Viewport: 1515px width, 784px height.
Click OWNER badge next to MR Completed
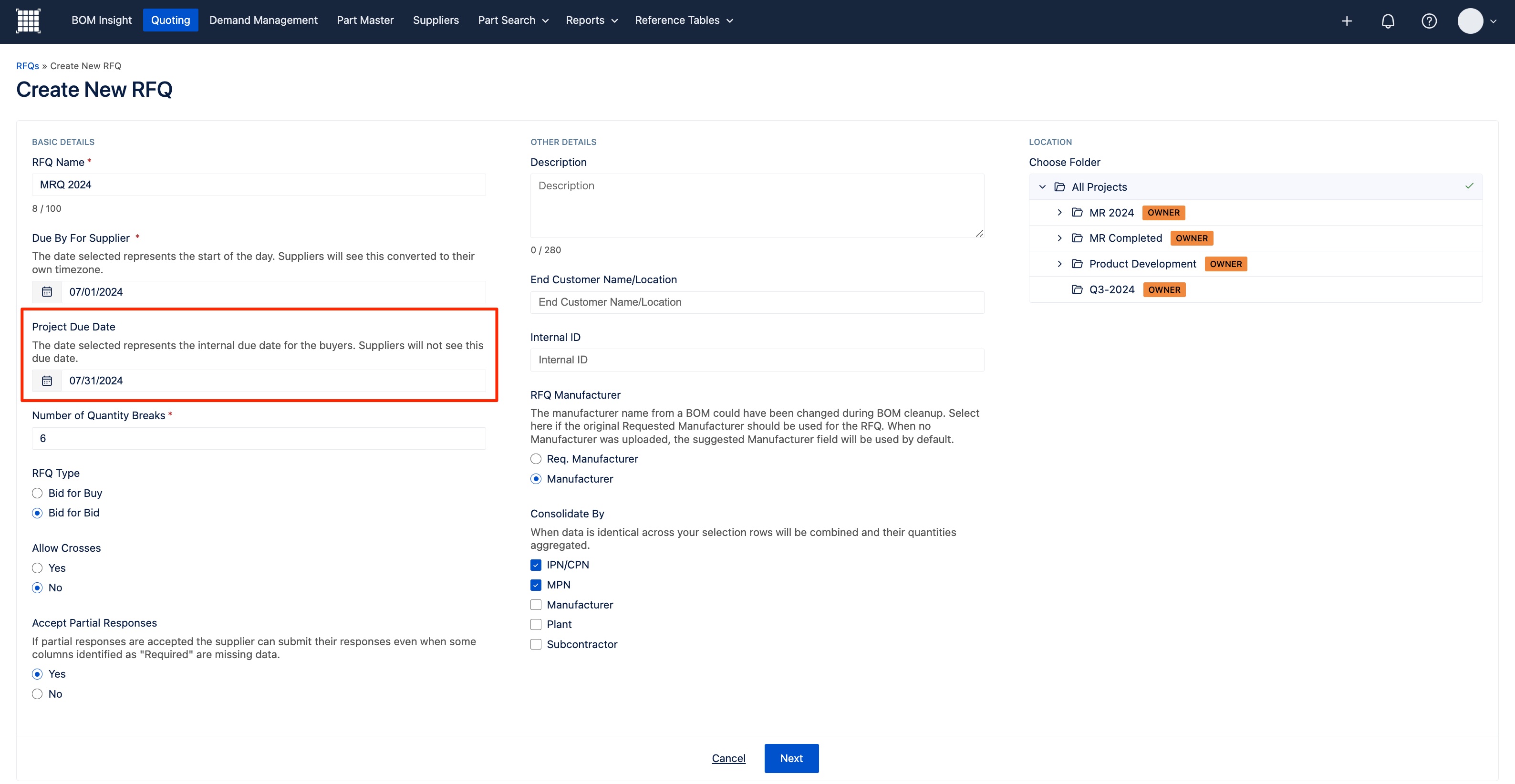point(1192,238)
